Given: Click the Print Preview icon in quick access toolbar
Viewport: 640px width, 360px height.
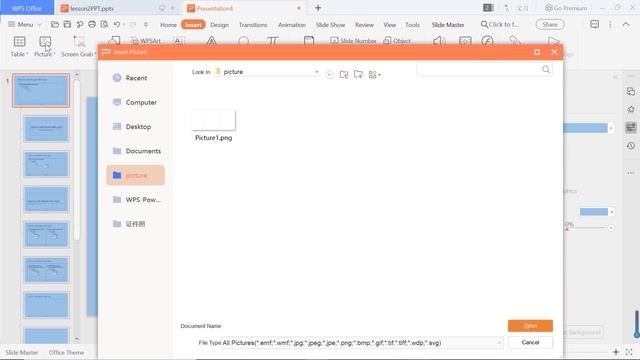Looking at the screenshot, I should [104, 24].
